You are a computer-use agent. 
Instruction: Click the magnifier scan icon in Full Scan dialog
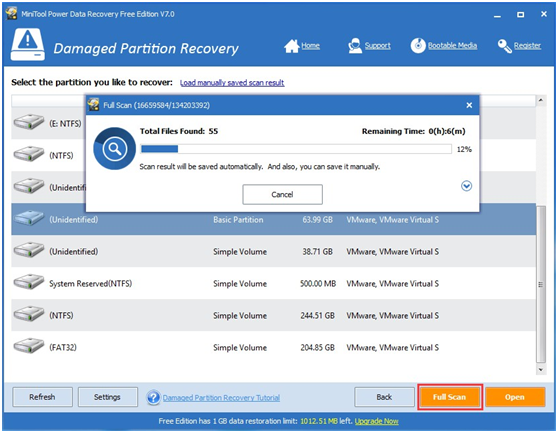[115, 148]
